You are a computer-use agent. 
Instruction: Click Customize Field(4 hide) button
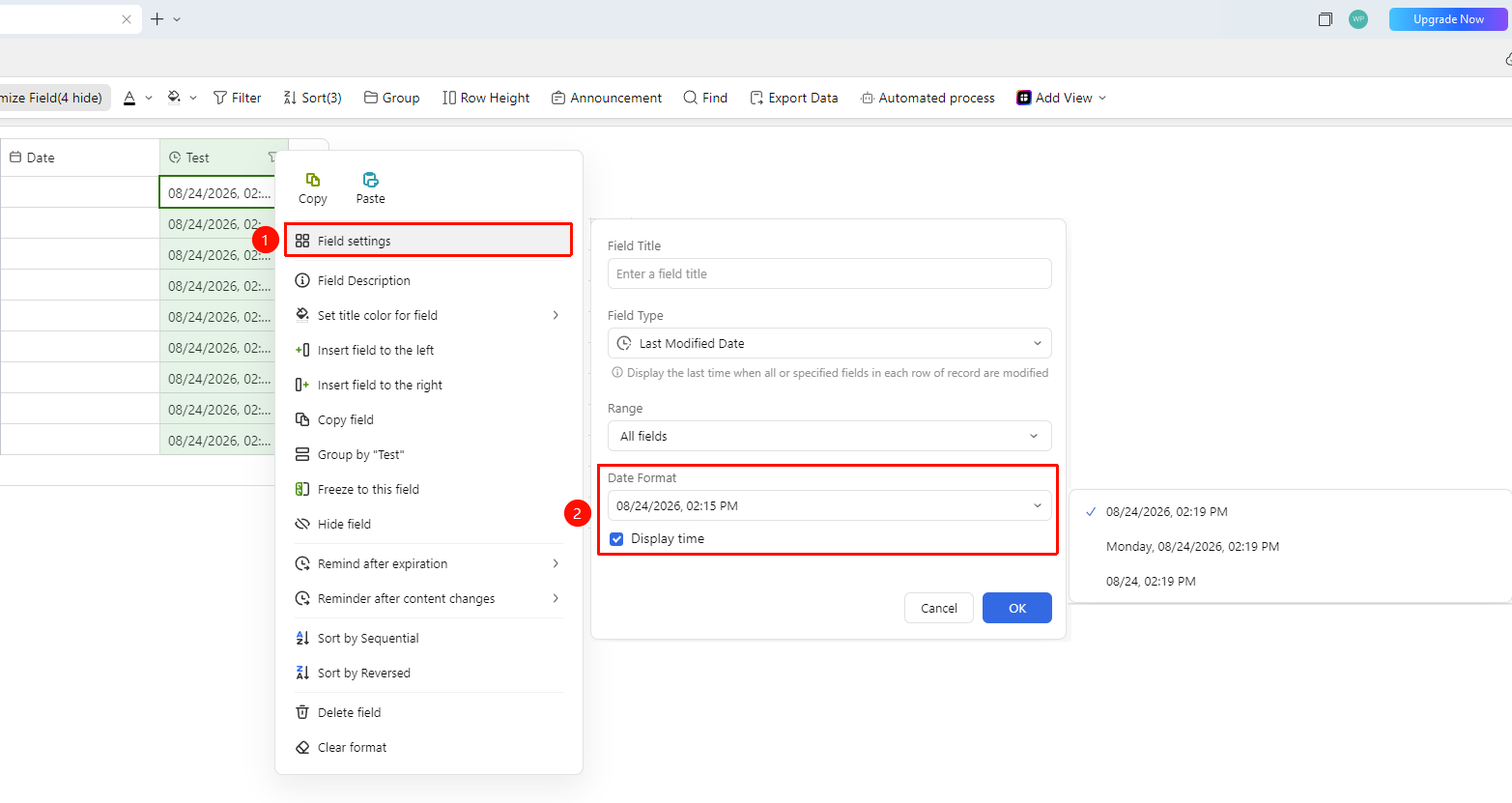click(55, 98)
